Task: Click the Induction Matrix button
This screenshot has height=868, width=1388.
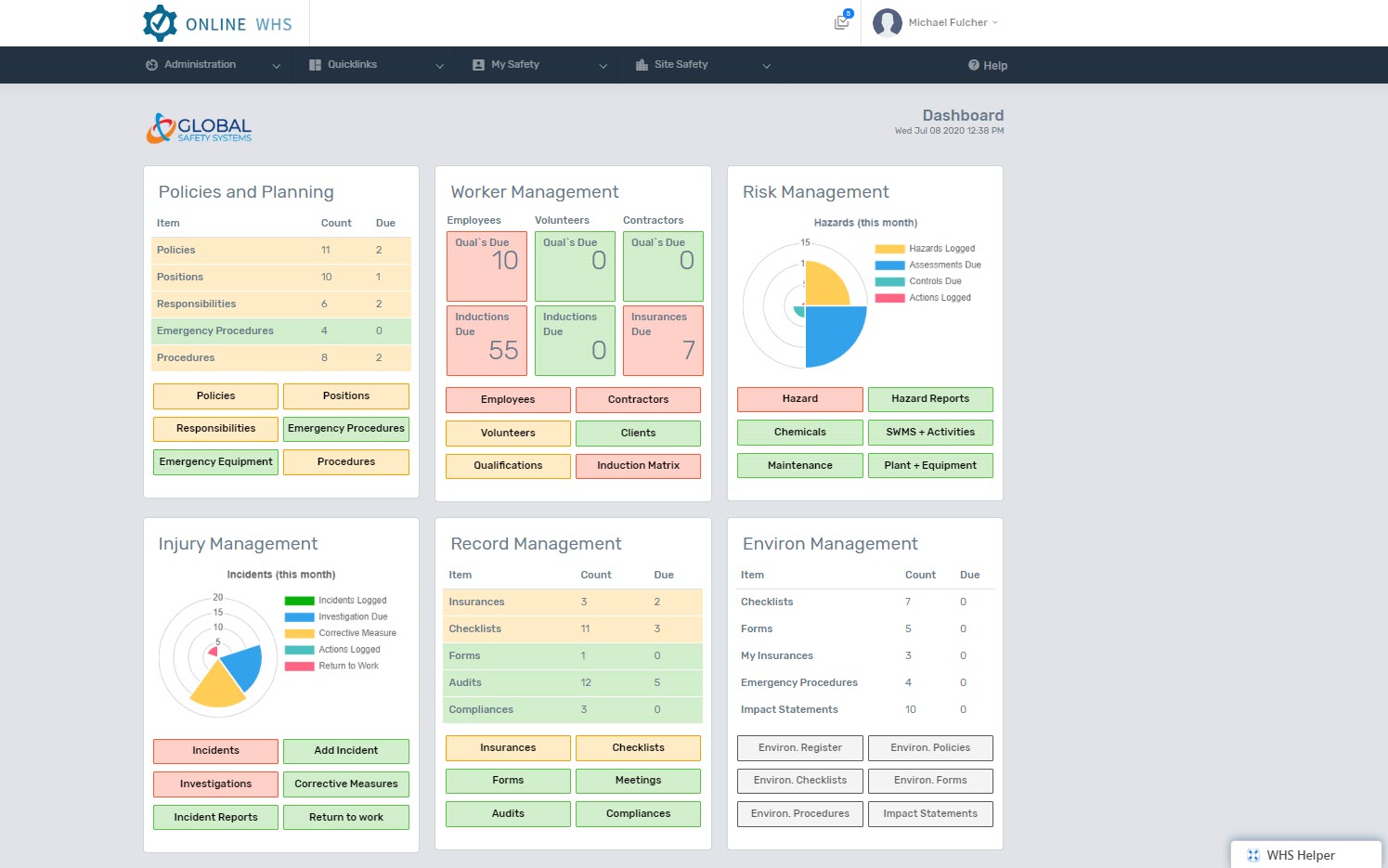Action: (638, 466)
